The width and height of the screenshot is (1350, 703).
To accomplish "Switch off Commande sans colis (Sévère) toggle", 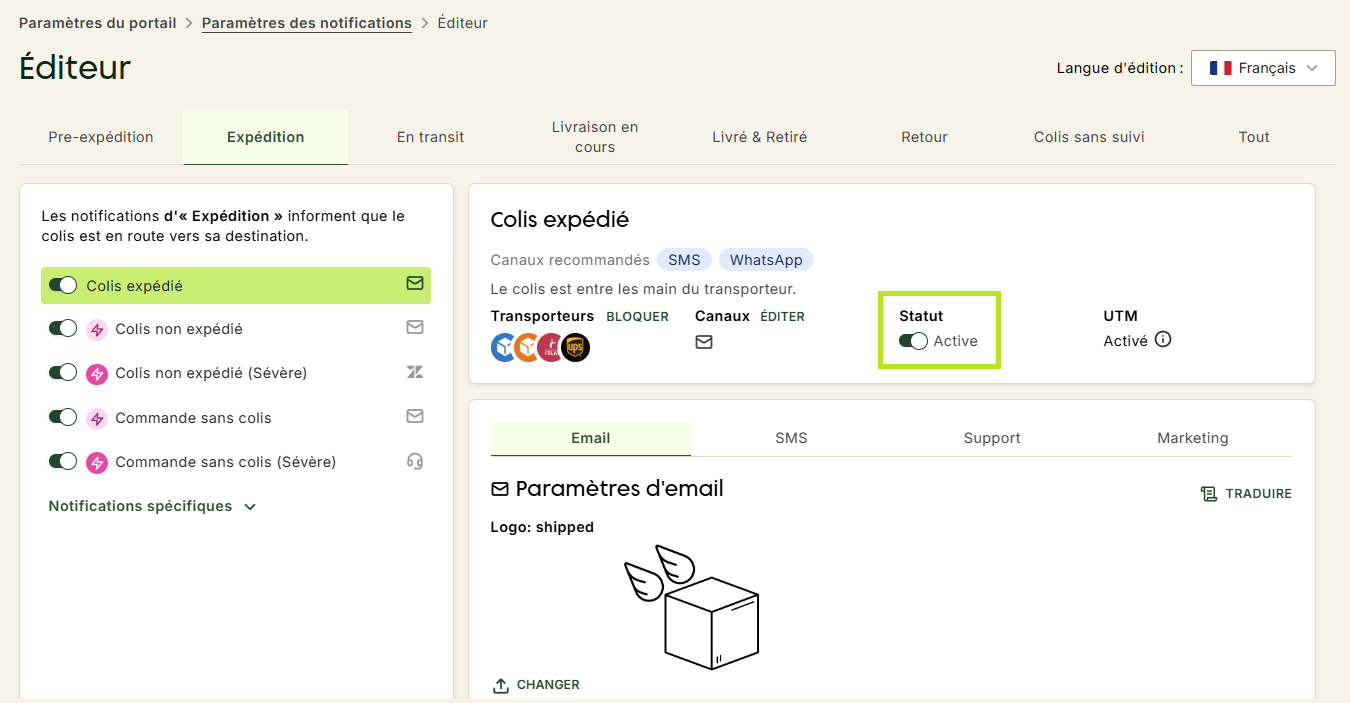I will click(x=63, y=461).
